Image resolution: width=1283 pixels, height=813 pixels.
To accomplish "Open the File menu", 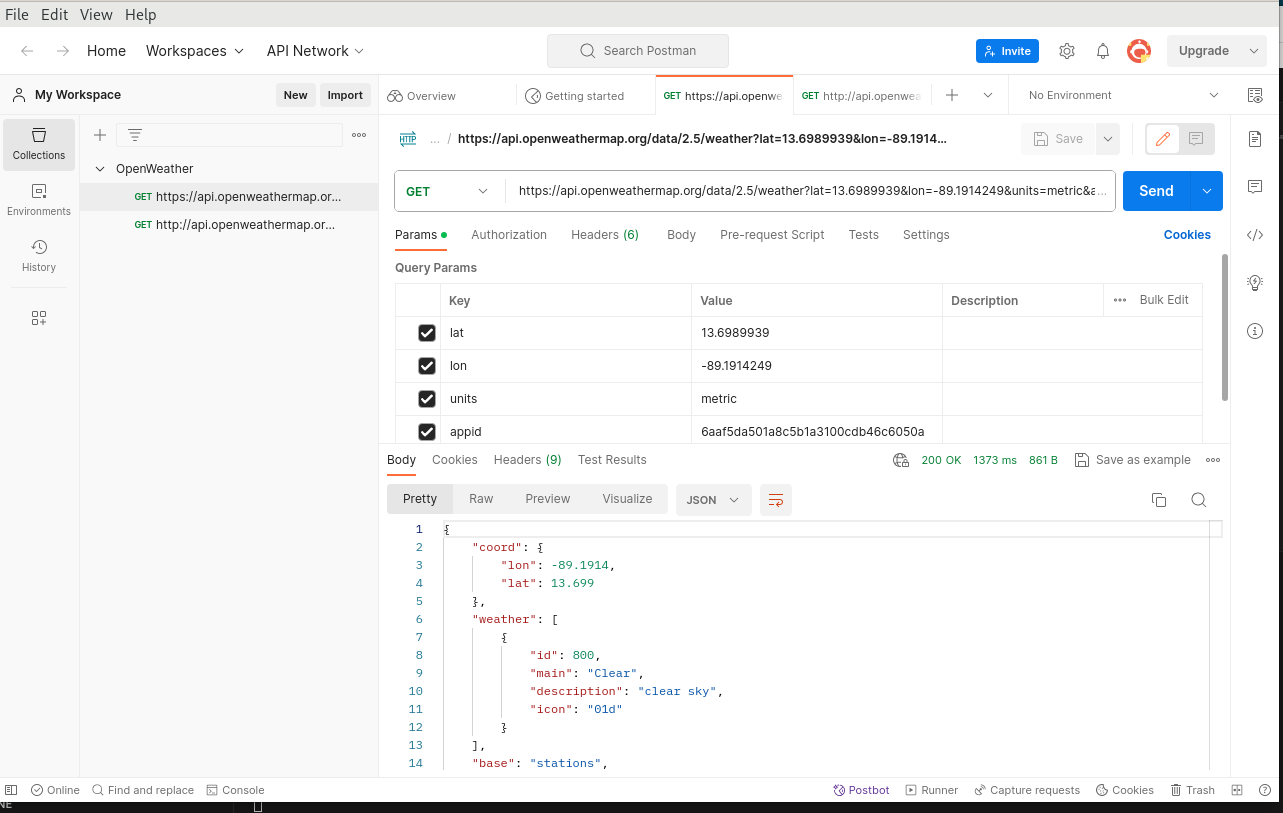I will pyautogui.click(x=17, y=14).
